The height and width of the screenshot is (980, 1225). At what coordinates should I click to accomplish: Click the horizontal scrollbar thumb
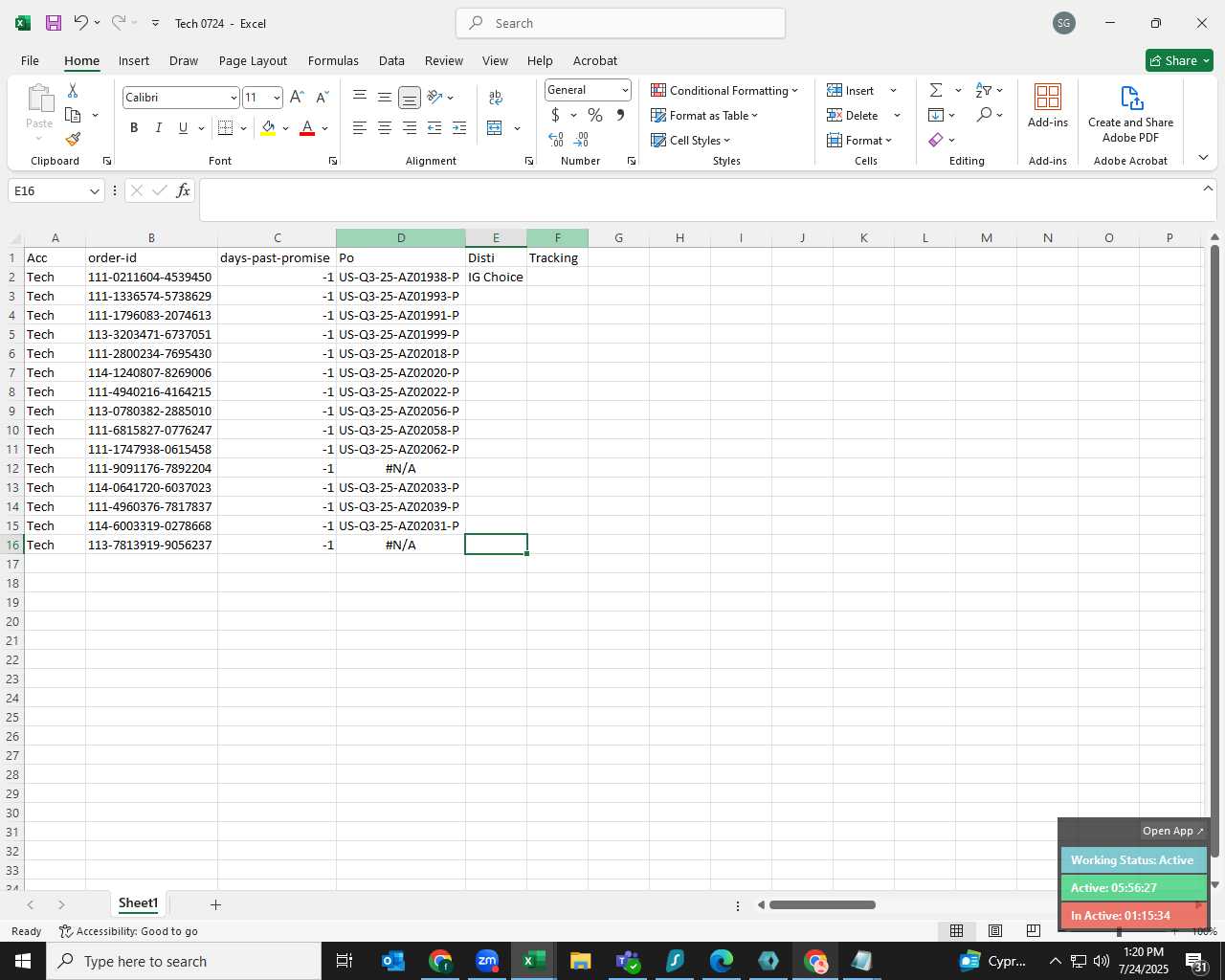point(822,904)
